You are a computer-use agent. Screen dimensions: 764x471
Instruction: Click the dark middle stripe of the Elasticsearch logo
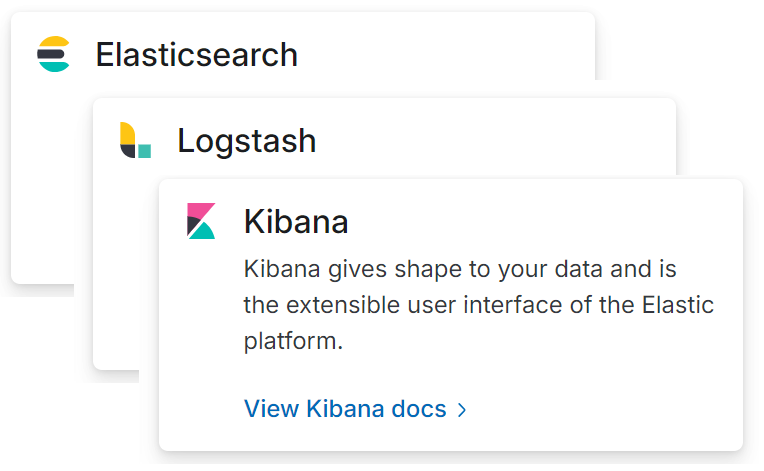click(x=52, y=54)
